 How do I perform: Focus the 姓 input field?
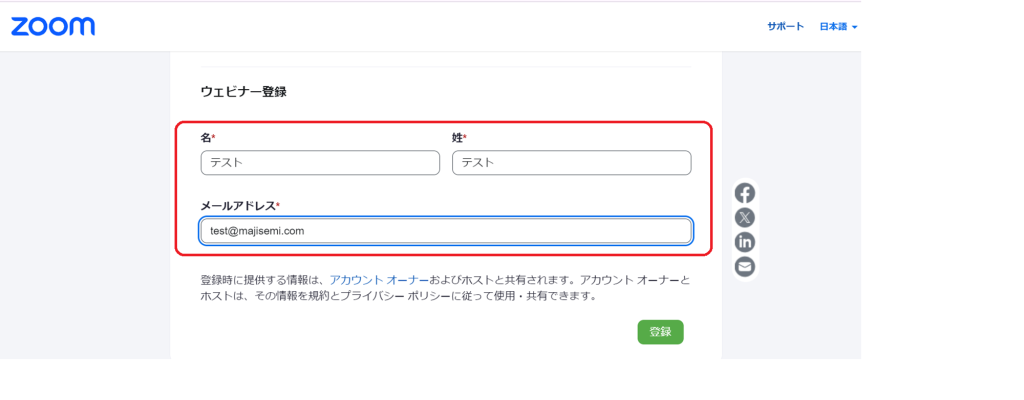point(571,163)
